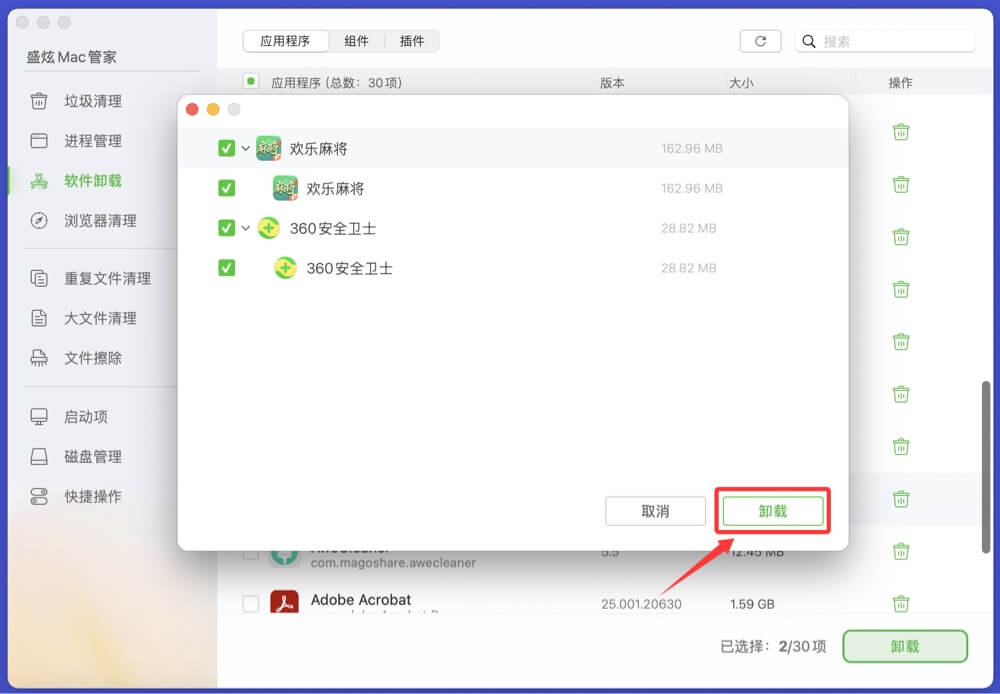Screen dimensions: 1000x694
Task: Switch to the 插件 tab
Action: coord(413,41)
